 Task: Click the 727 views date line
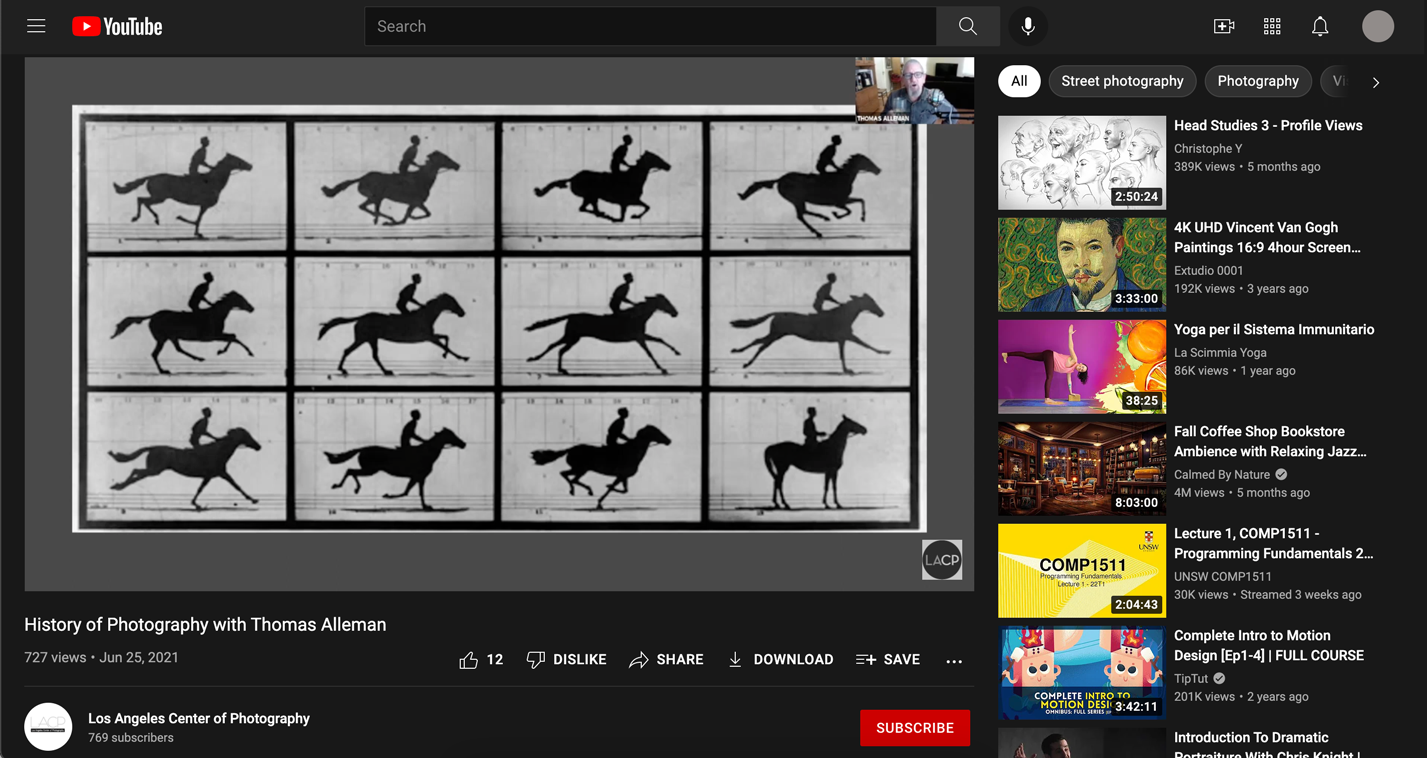(x=101, y=658)
